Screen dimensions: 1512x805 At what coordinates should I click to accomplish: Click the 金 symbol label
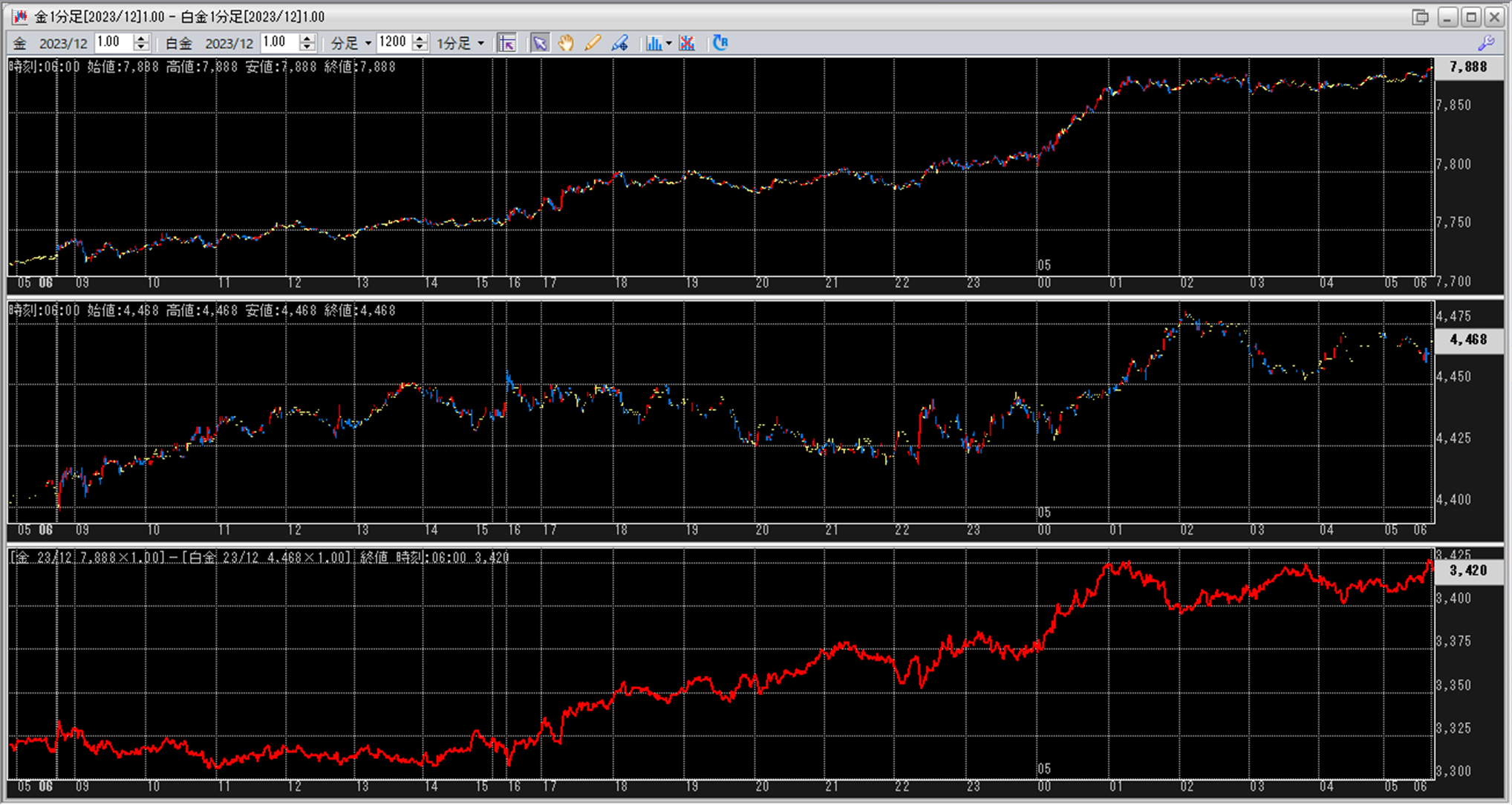click(x=20, y=43)
